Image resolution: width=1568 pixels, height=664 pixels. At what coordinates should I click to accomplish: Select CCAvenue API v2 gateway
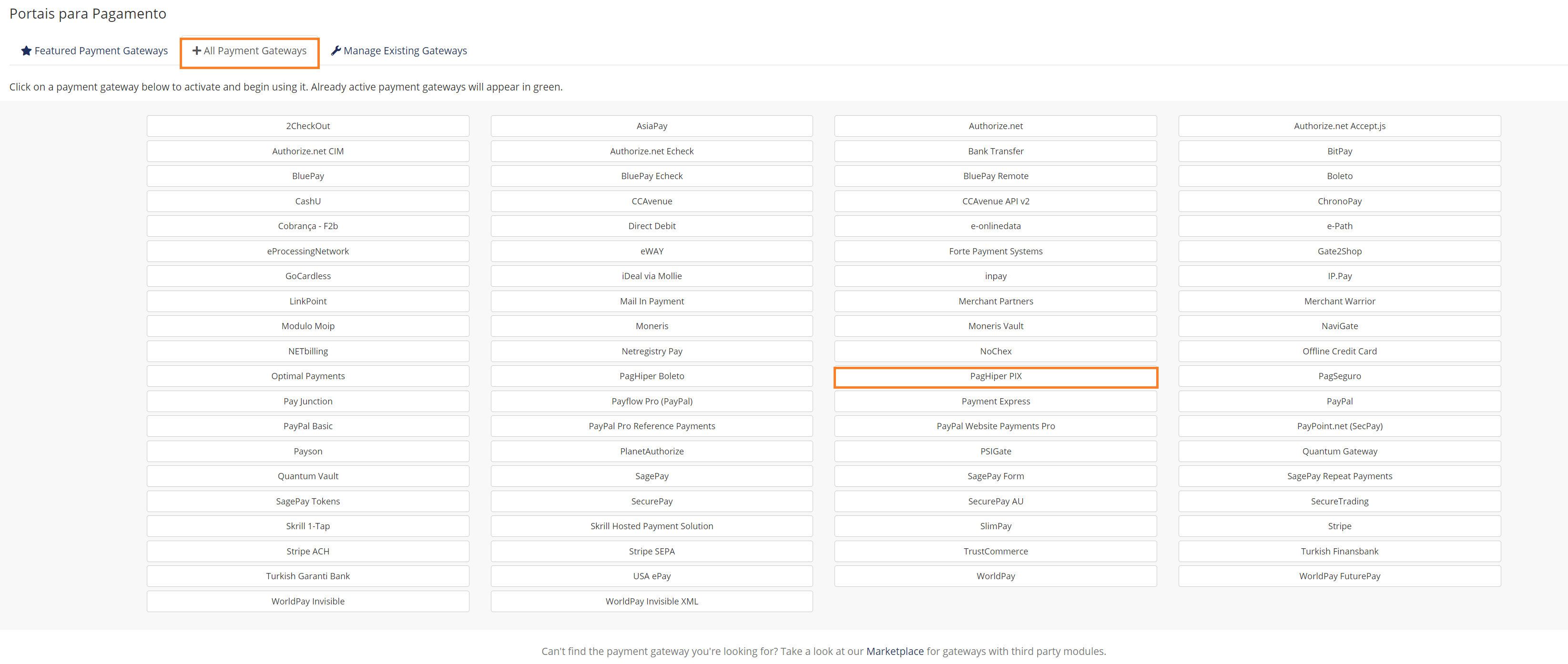pyautogui.click(x=996, y=201)
